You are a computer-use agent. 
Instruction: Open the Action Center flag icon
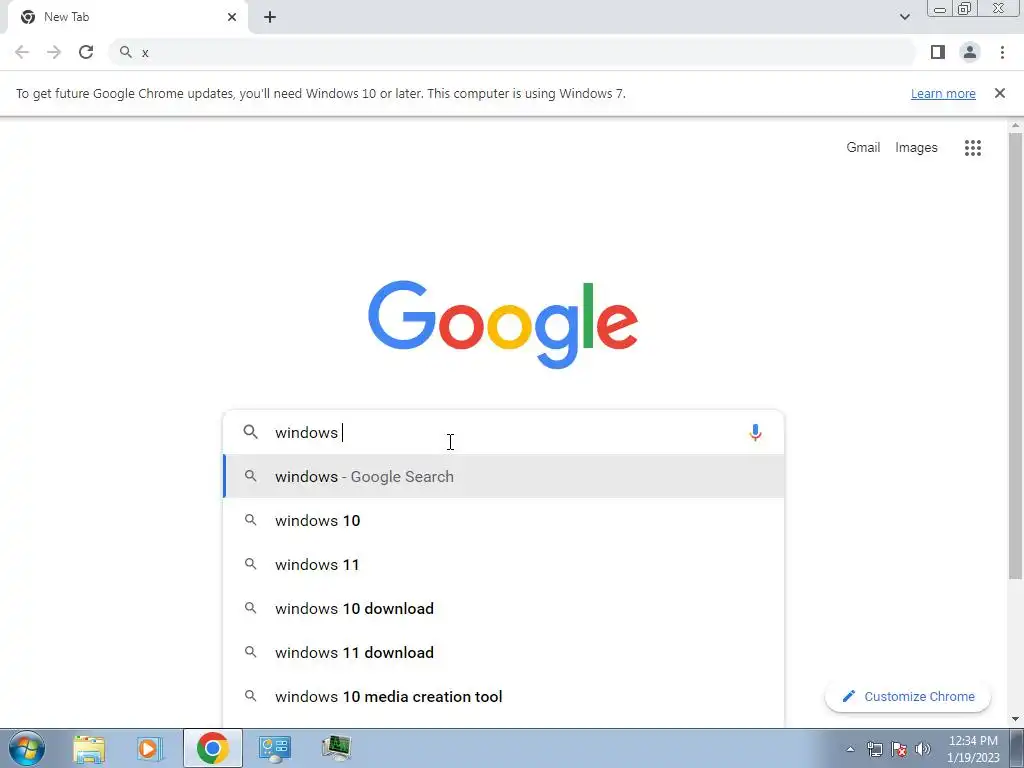tap(899, 749)
